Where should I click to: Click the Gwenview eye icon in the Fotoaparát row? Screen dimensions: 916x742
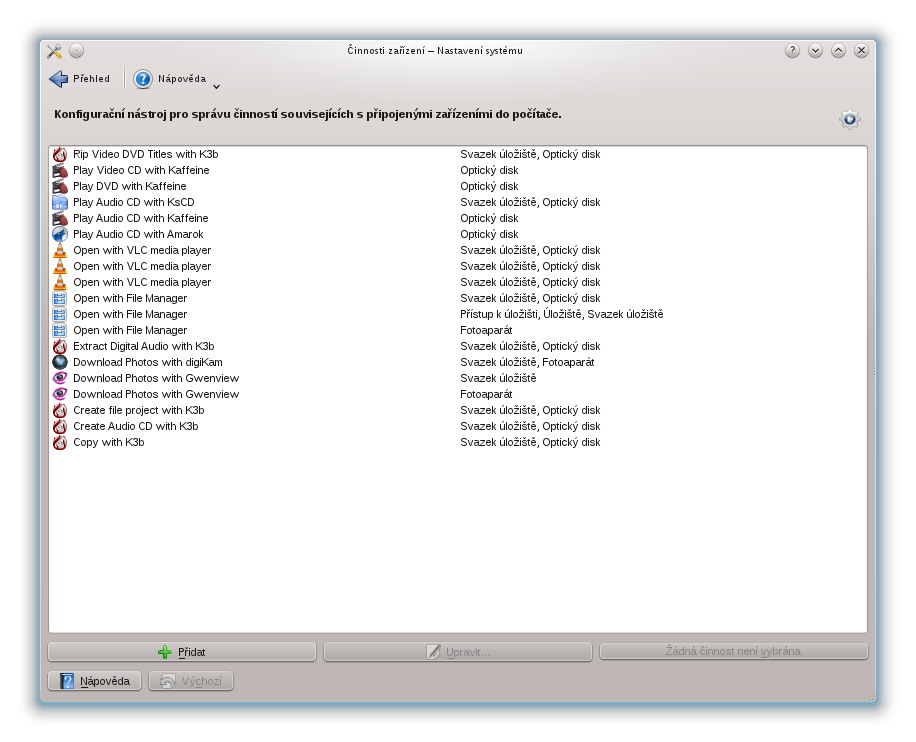(x=60, y=394)
